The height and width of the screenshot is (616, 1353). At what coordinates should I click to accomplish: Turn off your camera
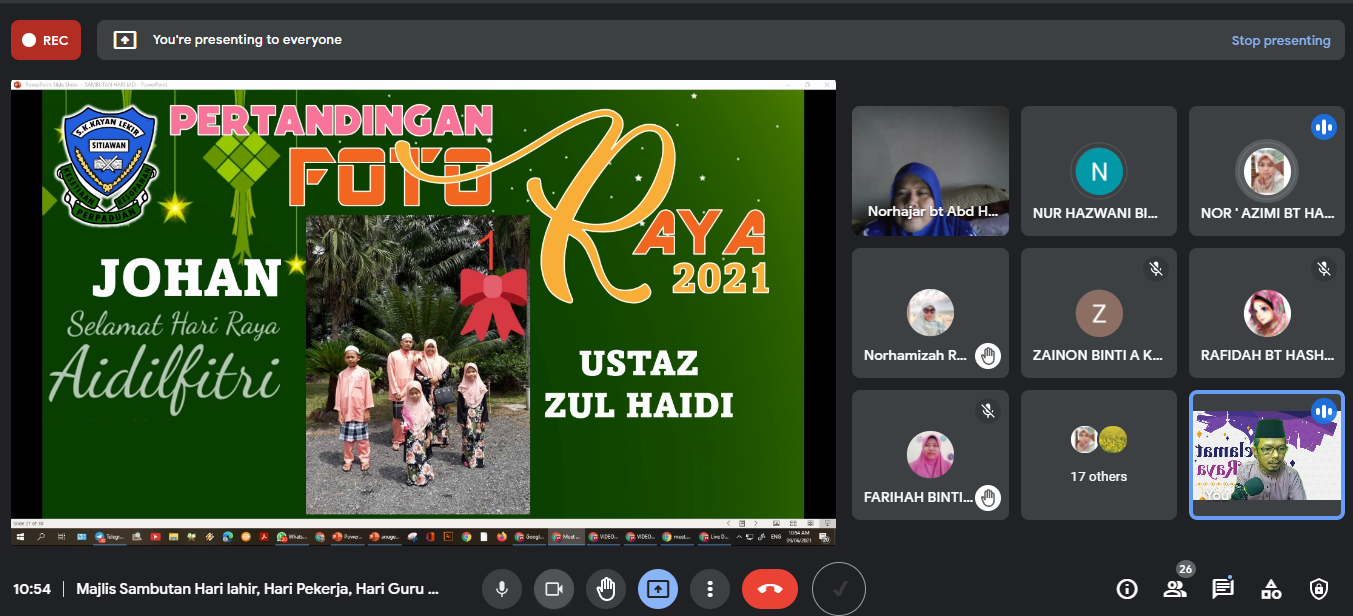point(553,588)
